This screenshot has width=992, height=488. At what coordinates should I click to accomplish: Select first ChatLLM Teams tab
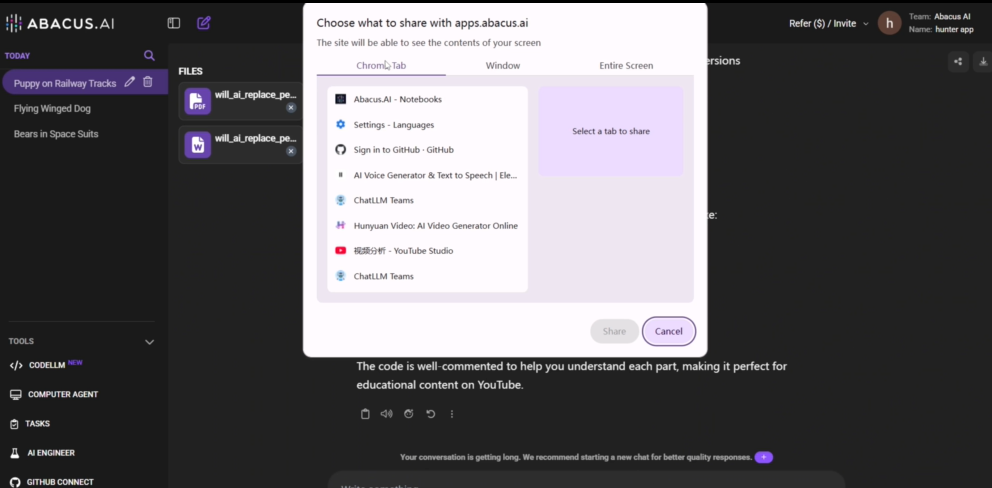coord(427,200)
